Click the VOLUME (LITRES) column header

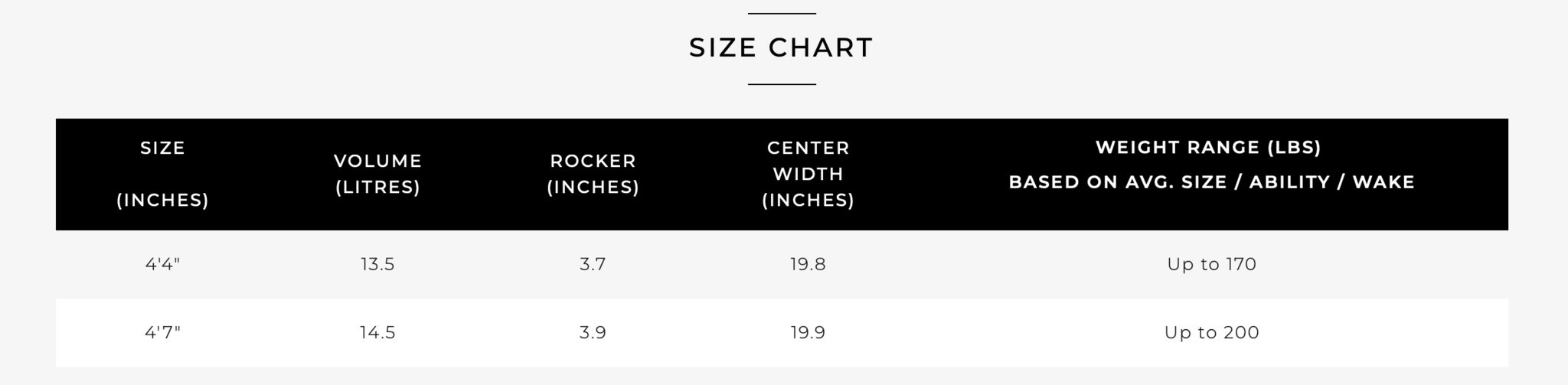377,174
